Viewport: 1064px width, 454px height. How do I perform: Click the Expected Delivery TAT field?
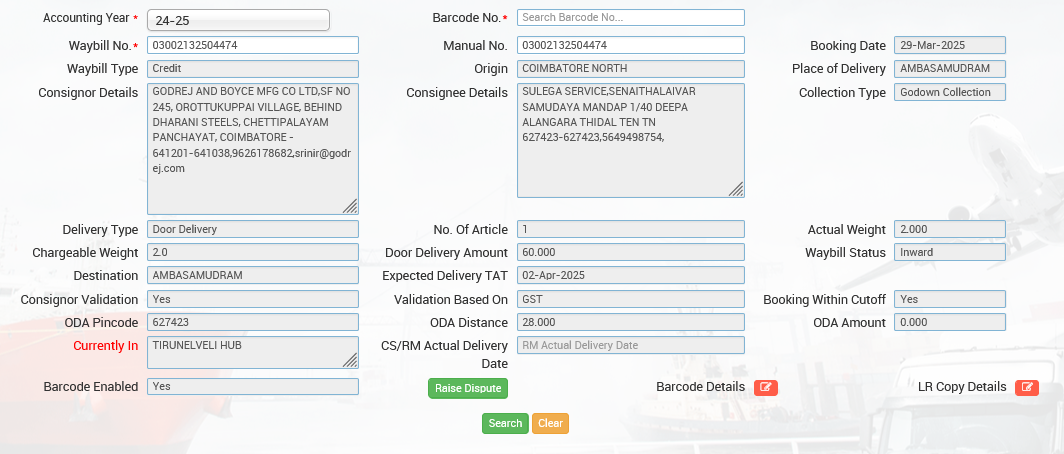point(630,275)
